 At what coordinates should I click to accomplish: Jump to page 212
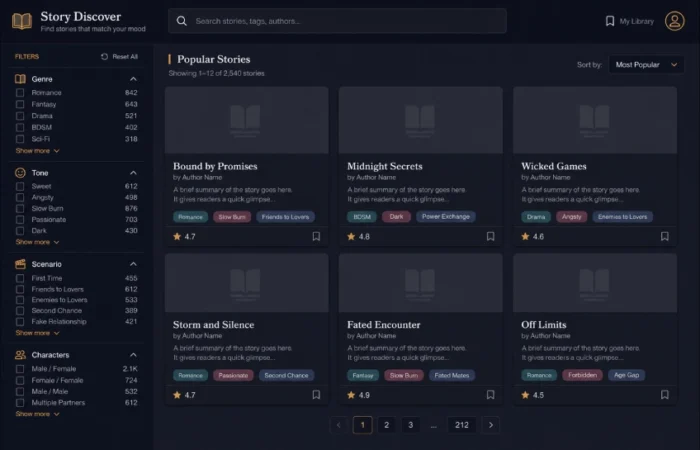click(462, 425)
